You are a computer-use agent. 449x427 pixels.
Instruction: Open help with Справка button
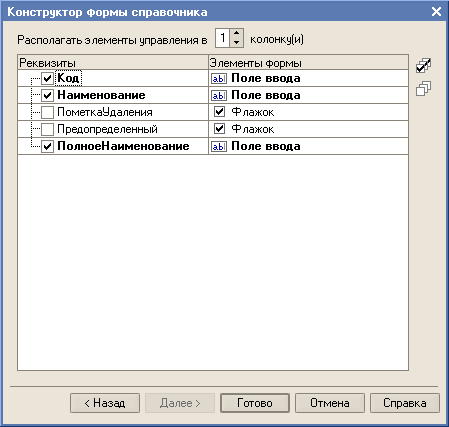pyautogui.click(x=405, y=403)
